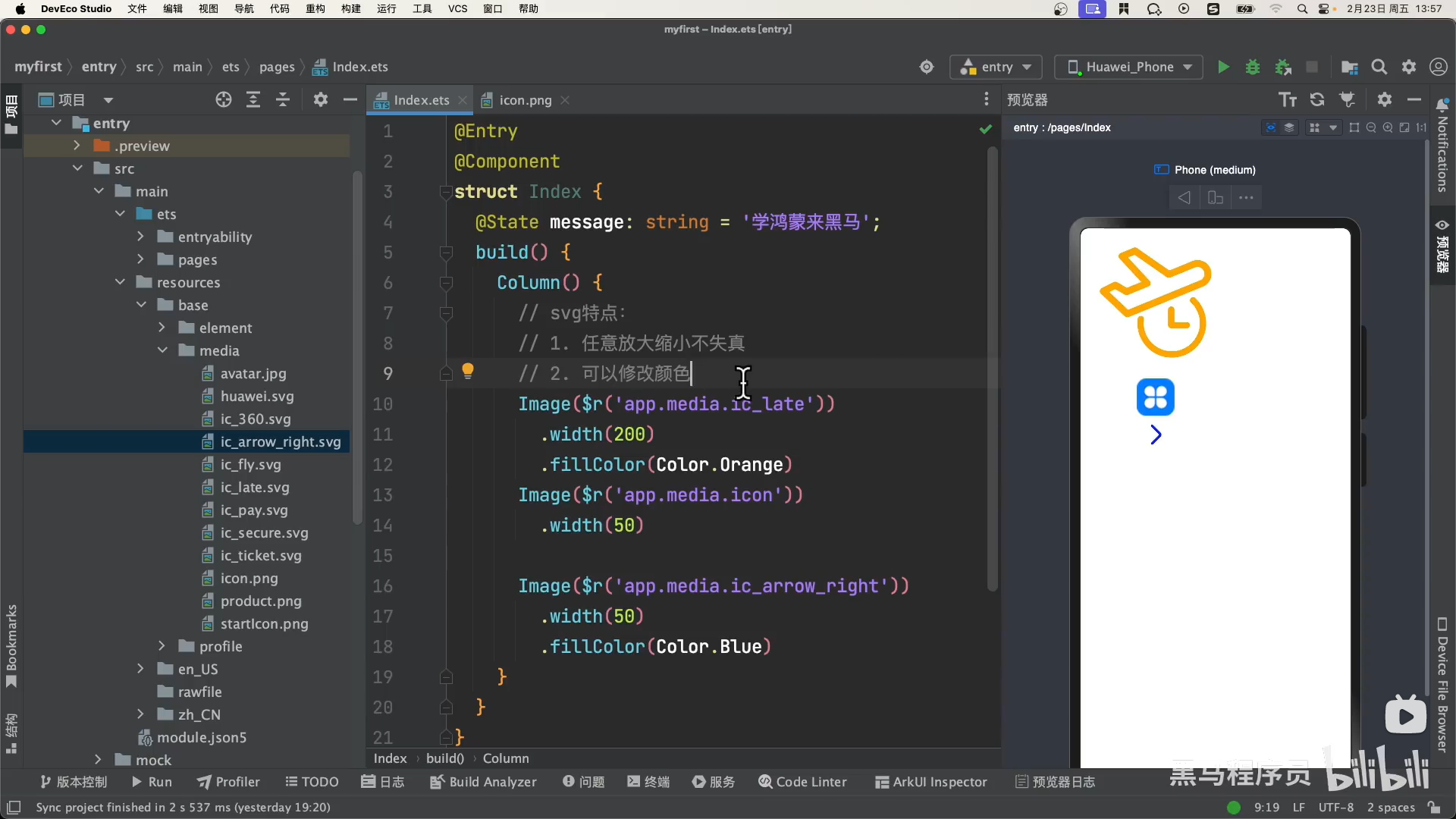This screenshot has height=819, width=1456.
Task: Expand all nodes in project tree
Action: pyautogui.click(x=253, y=99)
